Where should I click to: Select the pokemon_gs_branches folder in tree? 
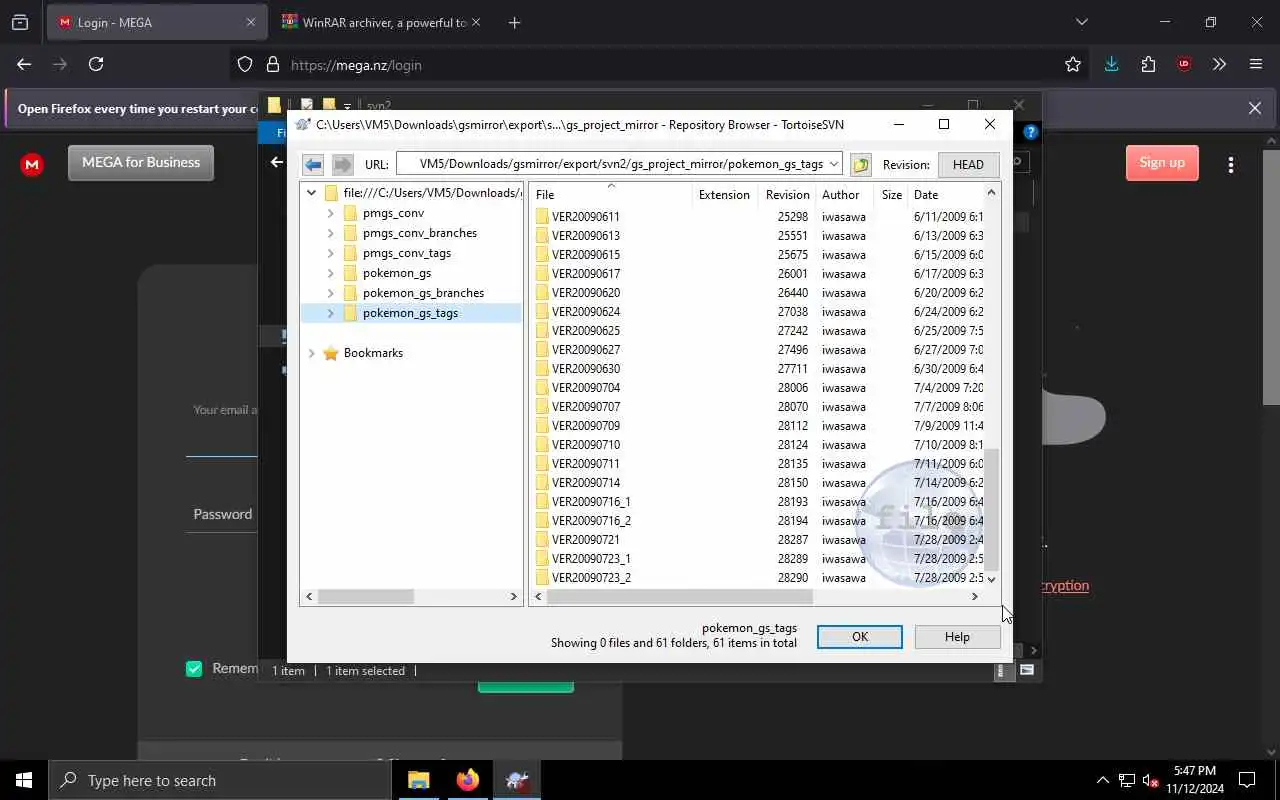pos(423,293)
